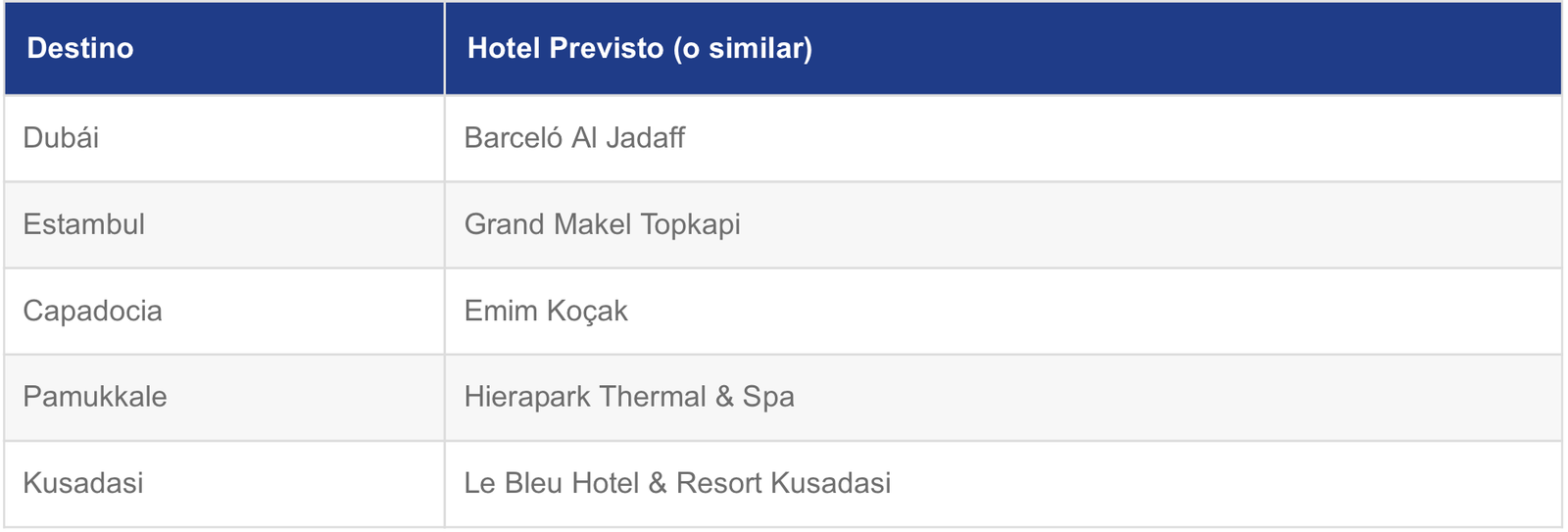Click the word Topkapi in Estambul row

690,224
